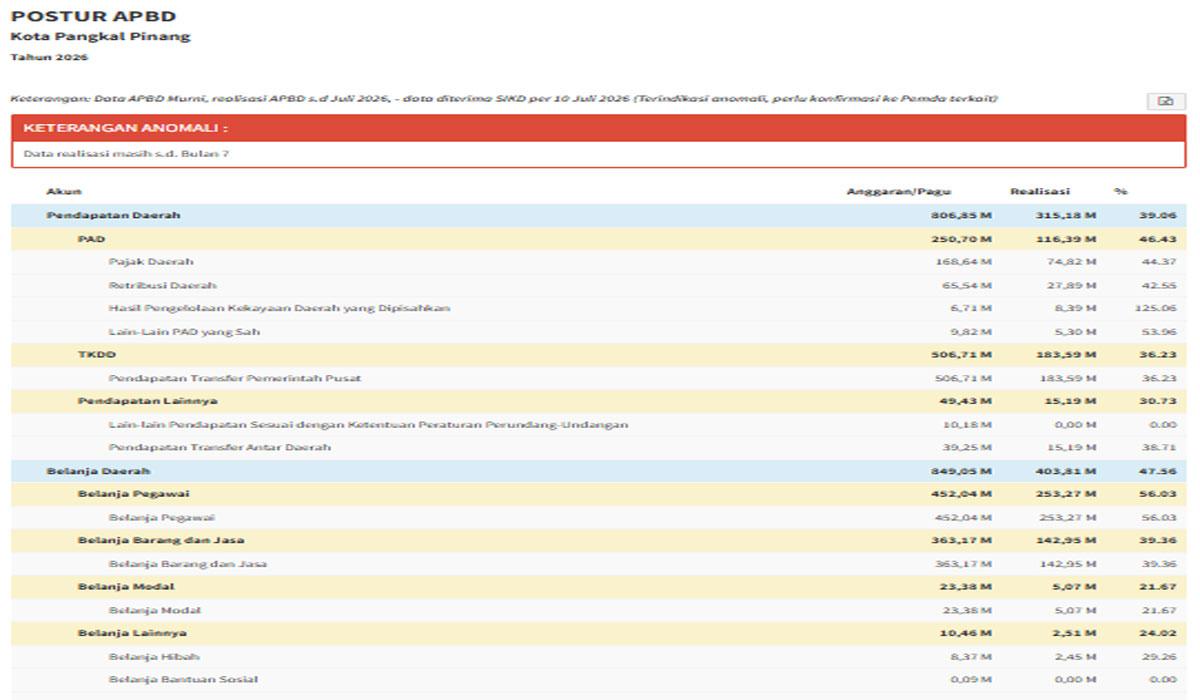Click the KETERANGAN ANOMALI red banner
Image resolution: width=1200 pixels, height=700 pixels.
point(598,128)
